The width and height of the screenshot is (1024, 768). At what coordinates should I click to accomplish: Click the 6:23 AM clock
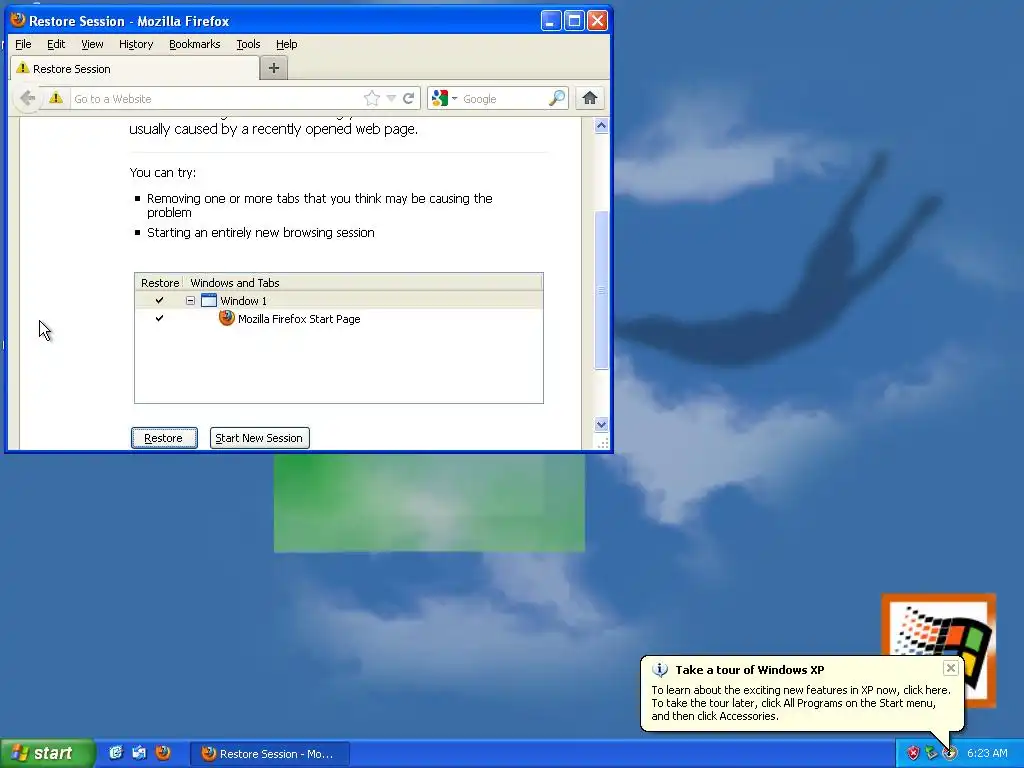tap(987, 754)
